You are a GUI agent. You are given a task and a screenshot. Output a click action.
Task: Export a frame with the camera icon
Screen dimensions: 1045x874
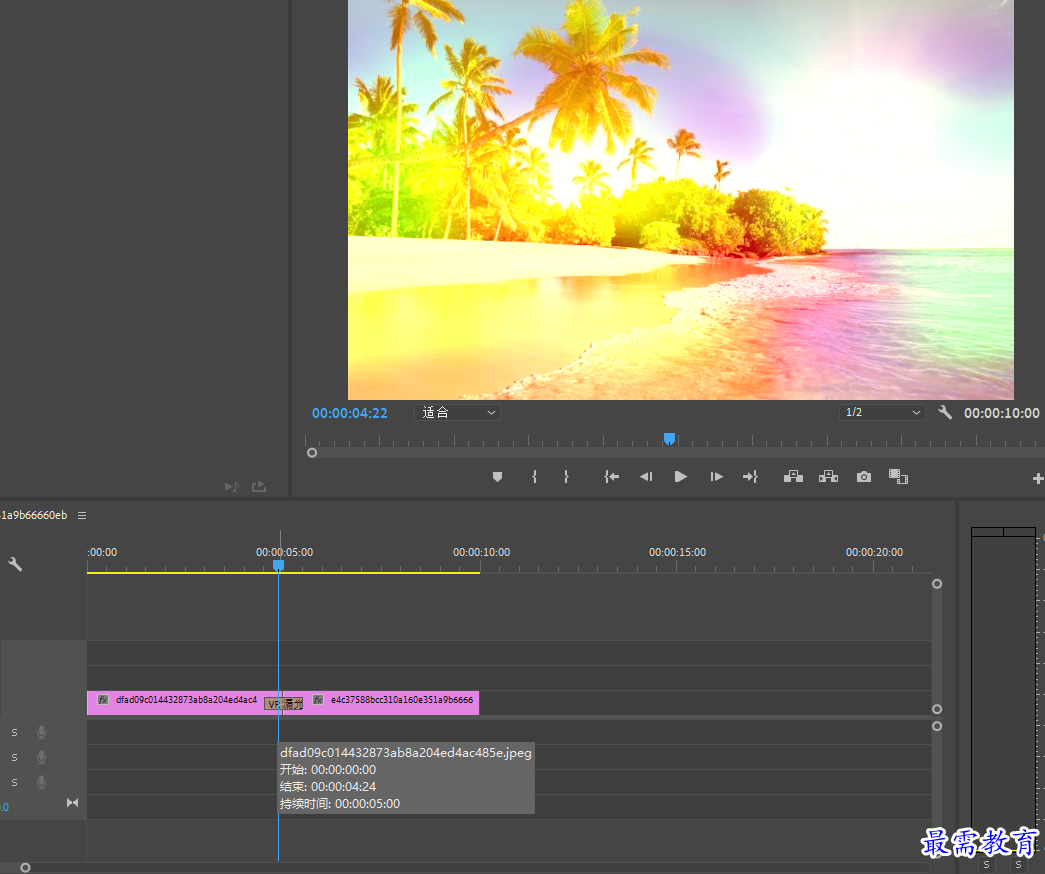tap(864, 477)
